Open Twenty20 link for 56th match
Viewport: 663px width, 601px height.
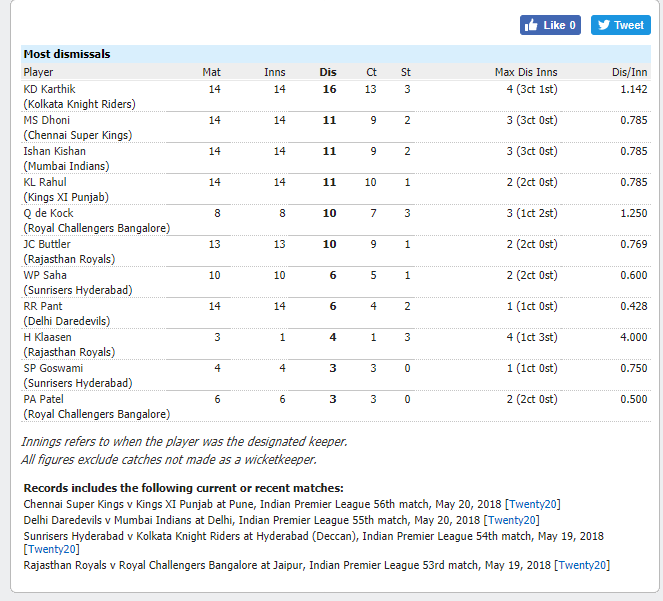coord(533,504)
